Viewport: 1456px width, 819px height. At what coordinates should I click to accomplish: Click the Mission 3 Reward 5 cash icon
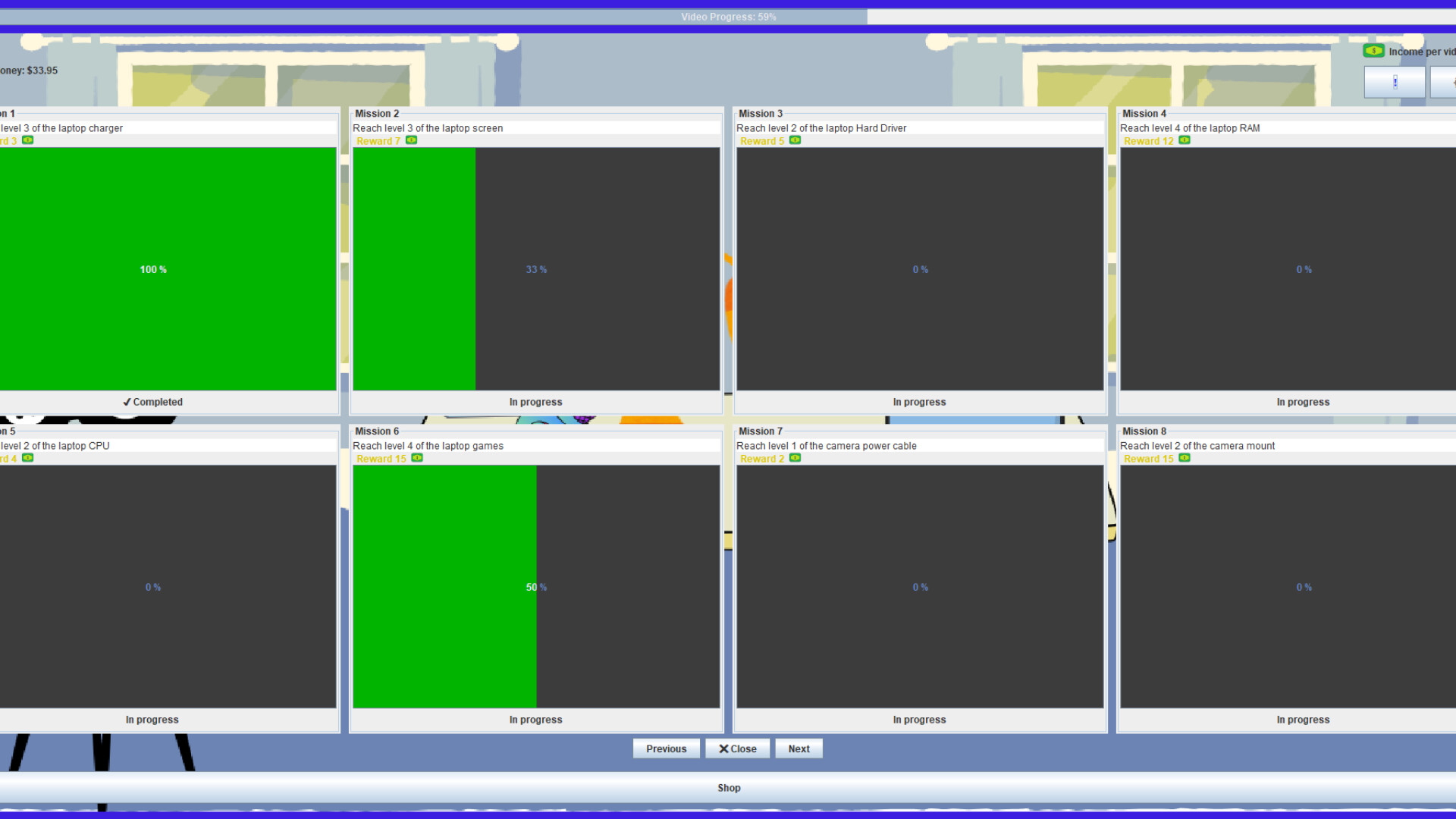pos(795,140)
